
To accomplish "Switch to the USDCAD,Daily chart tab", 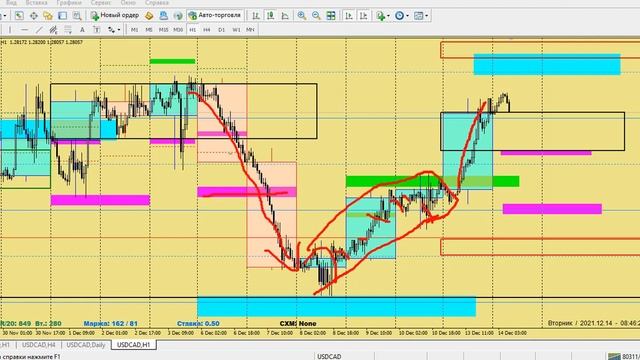I will click(86, 345).
